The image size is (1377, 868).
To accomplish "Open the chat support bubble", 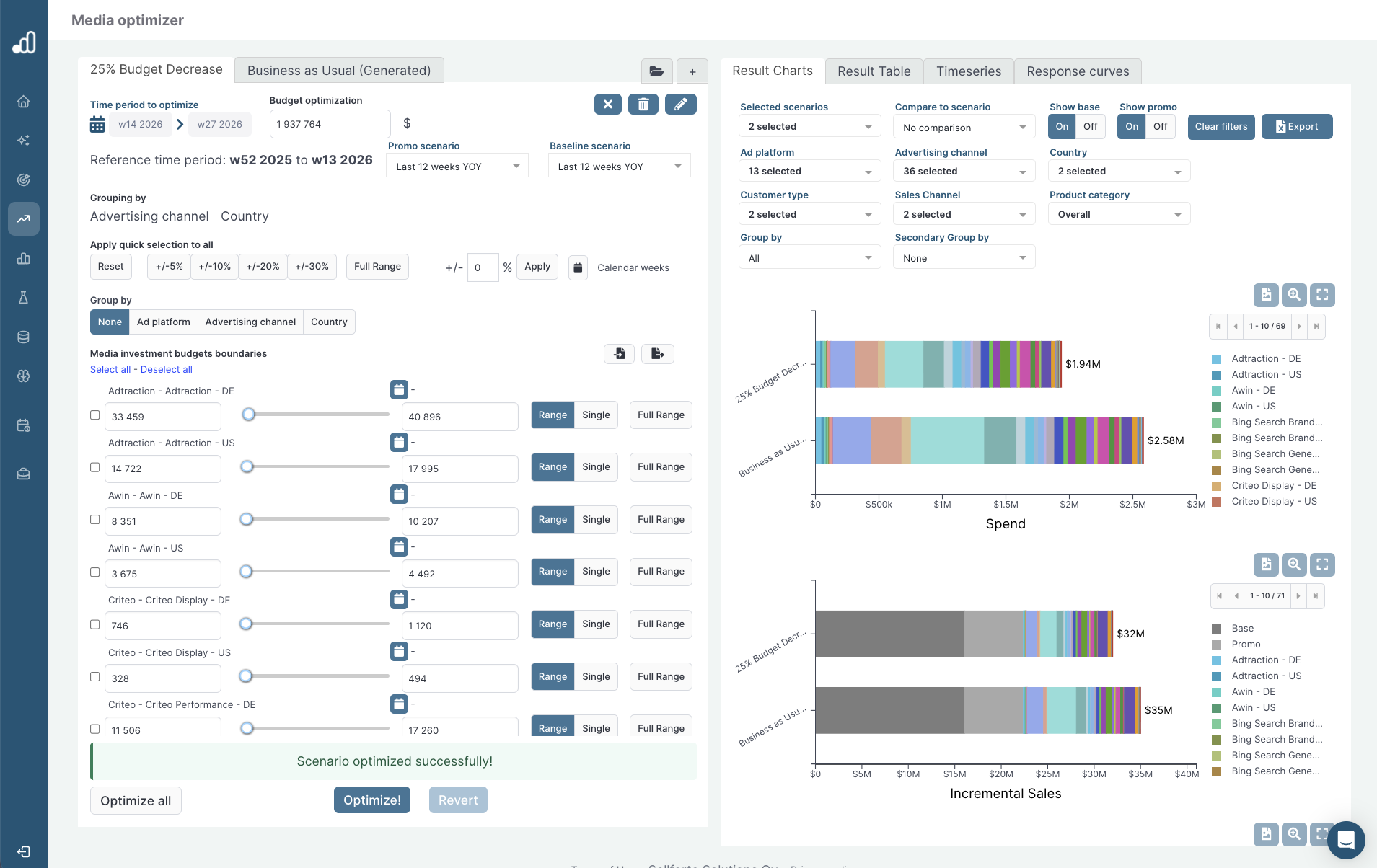I will click(1346, 840).
